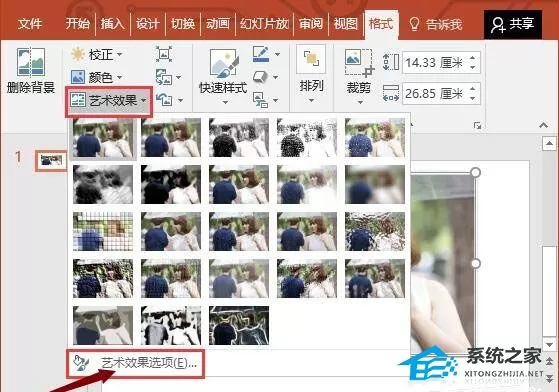559x392 pixels.
Task: Click the Quick Styles (快速样式) icon
Action: [x=223, y=63]
